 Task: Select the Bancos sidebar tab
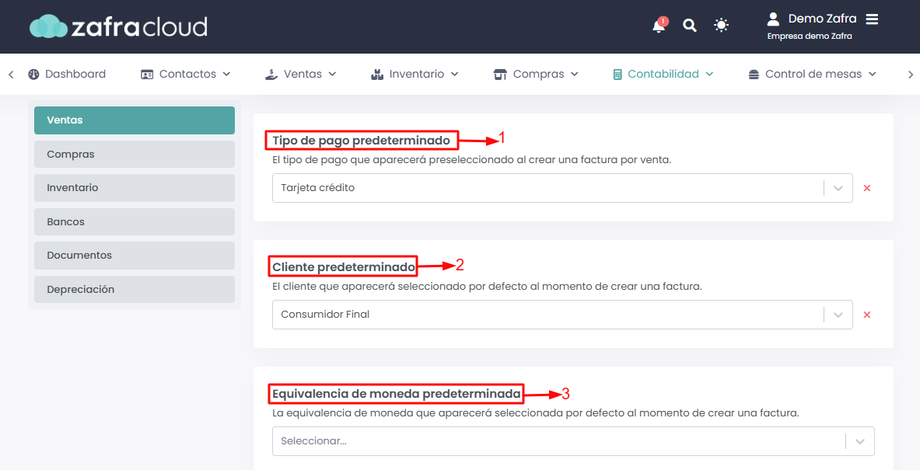(134, 222)
